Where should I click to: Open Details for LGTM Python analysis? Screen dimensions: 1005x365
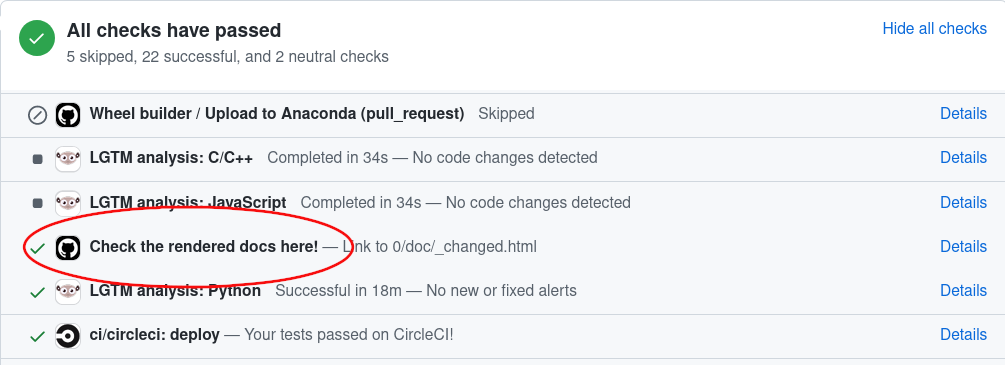(x=963, y=291)
